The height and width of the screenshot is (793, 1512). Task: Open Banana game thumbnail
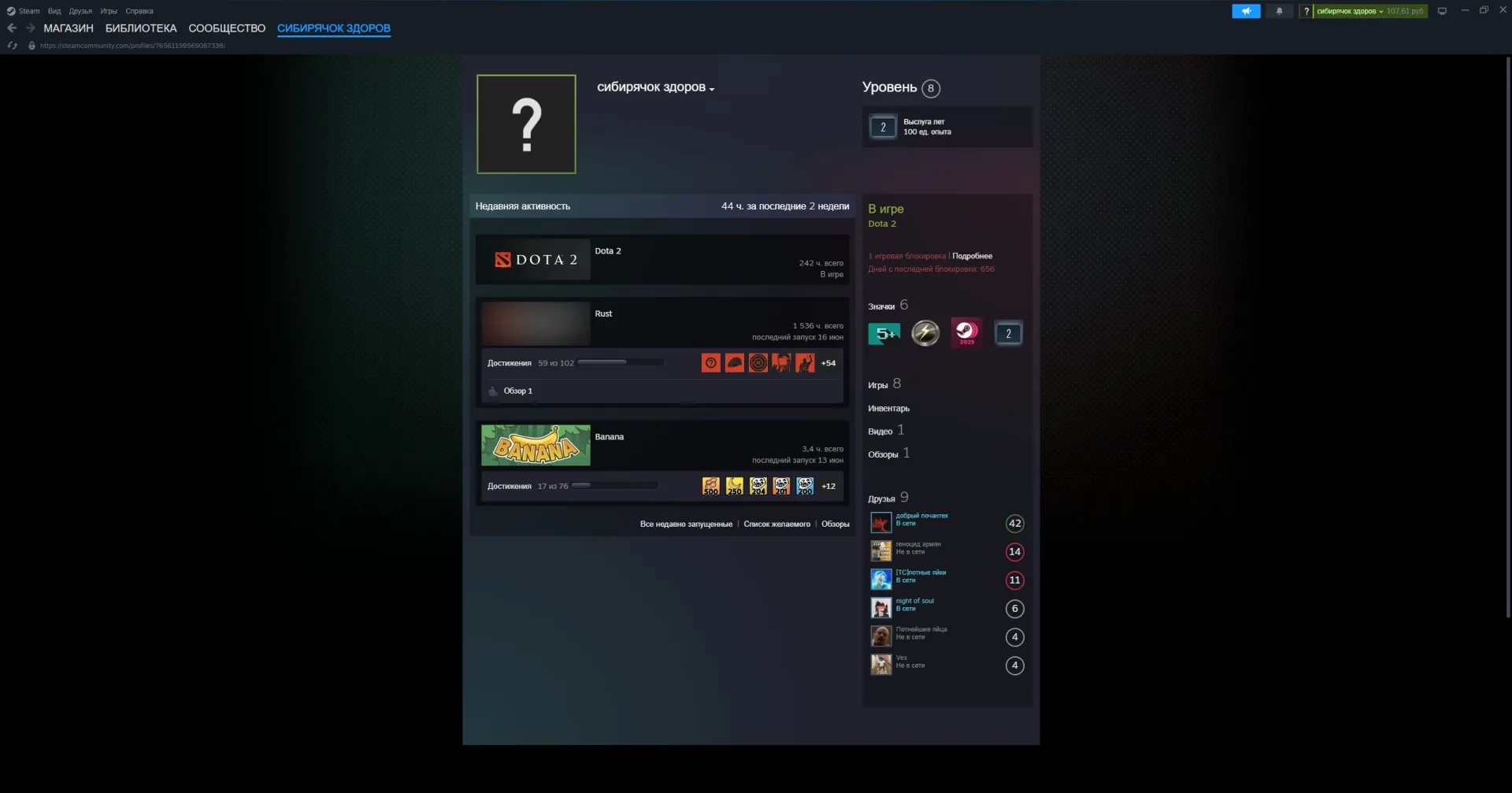(x=535, y=445)
